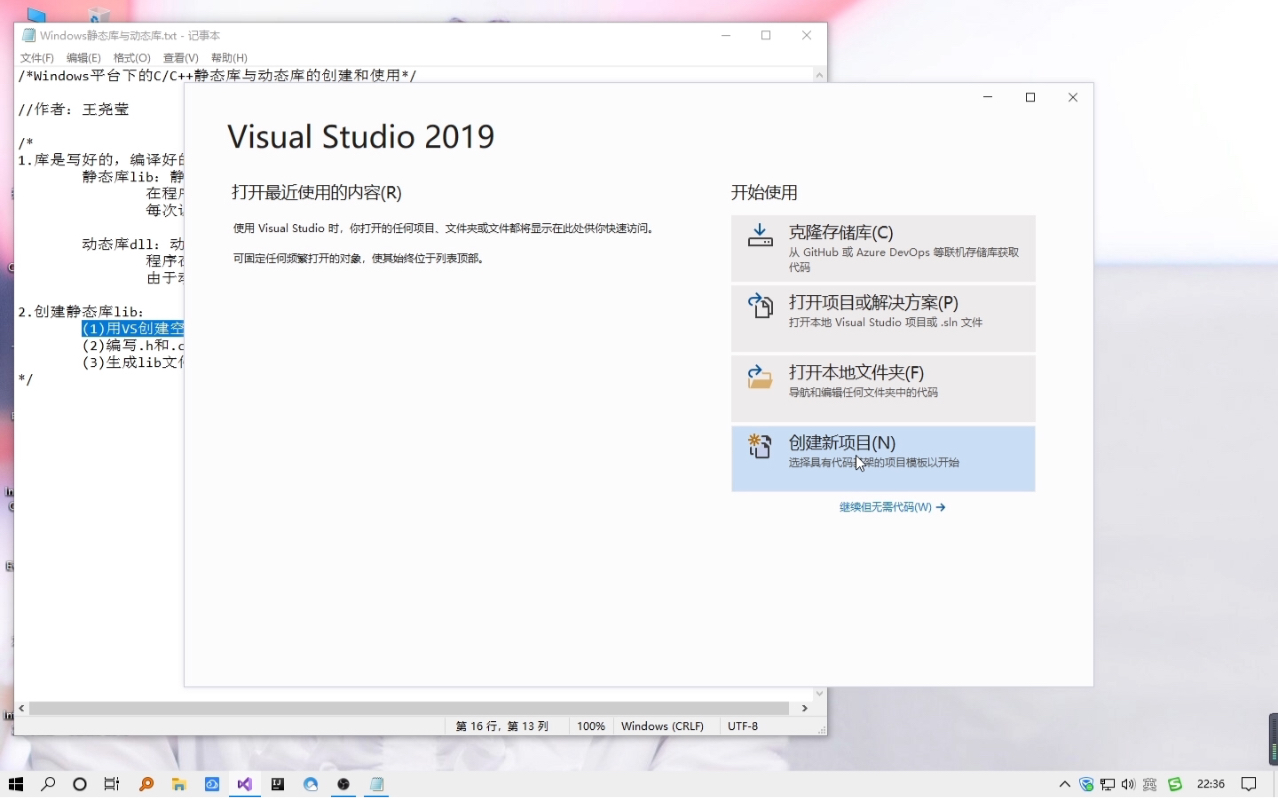1278x799 pixels.
Task: Open IntelliJ IDEA from the taskbar
Action: 278,784
